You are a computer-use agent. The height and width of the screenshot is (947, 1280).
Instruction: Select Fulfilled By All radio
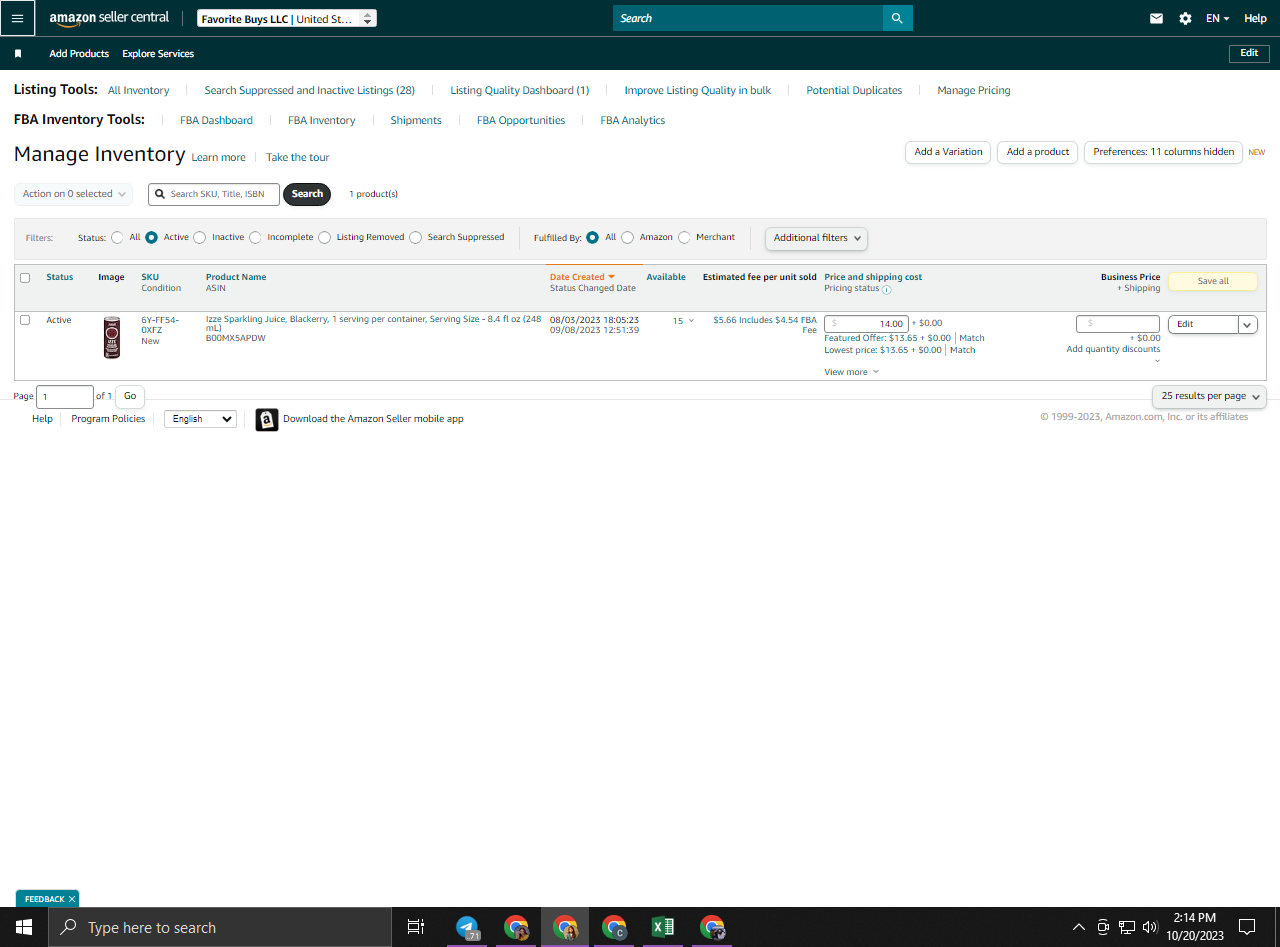click(x=593, y=238)
